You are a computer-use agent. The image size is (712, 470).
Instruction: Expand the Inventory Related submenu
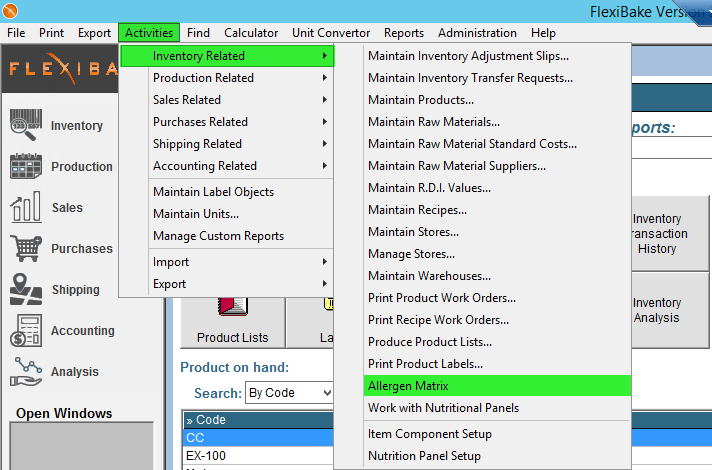click(x=227, y=56)
